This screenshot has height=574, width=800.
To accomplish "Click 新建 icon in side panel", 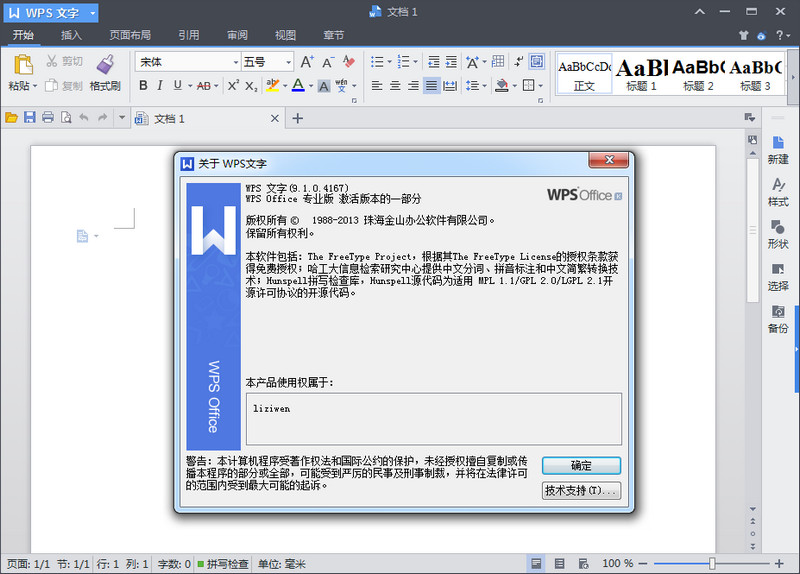I will (778, 150).
